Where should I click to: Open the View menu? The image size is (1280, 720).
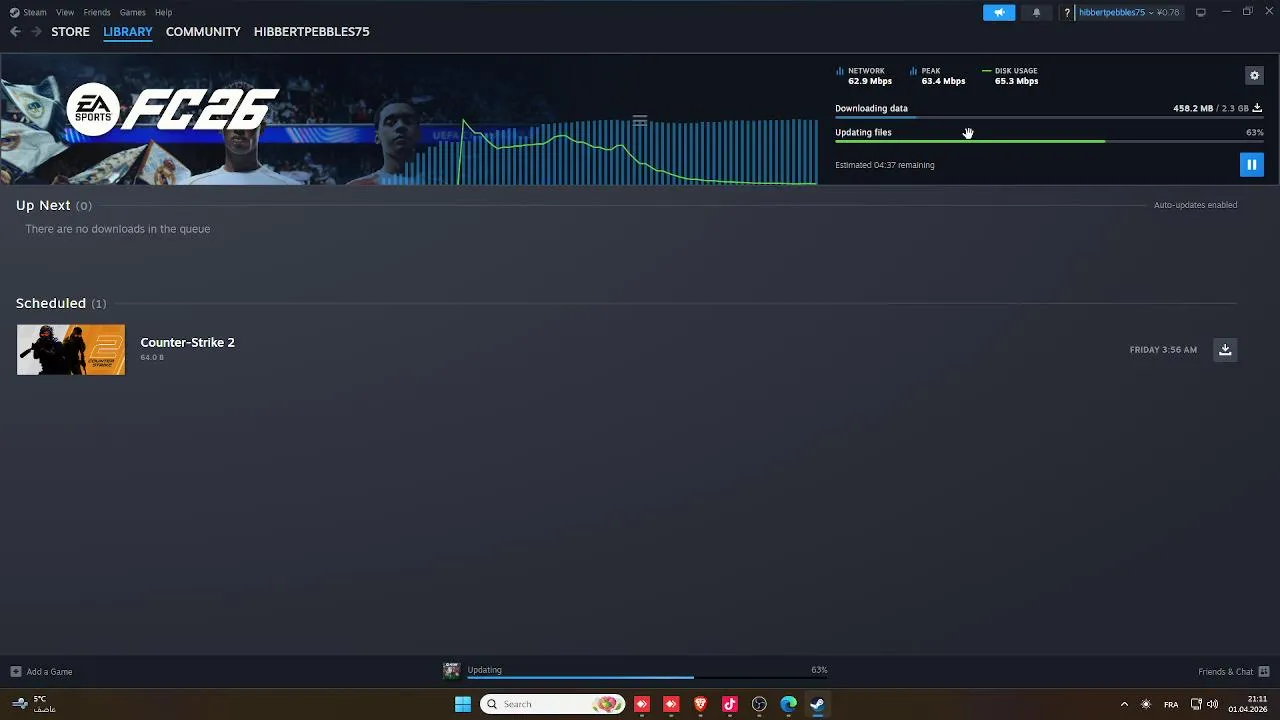[65, 12]
